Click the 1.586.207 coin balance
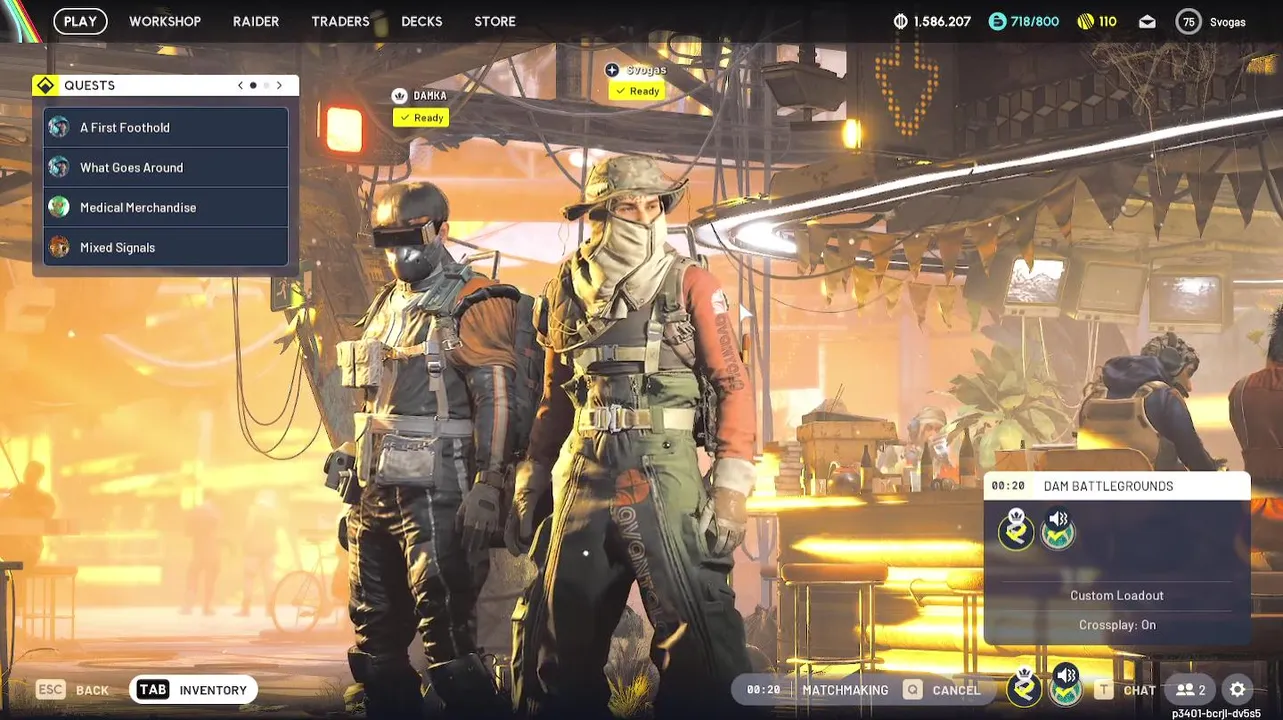1283x720 pixels. 942,21
